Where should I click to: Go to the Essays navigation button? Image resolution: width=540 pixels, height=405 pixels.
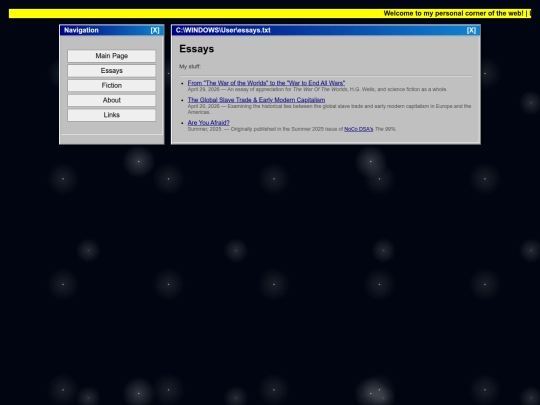[x=112, y=71]
